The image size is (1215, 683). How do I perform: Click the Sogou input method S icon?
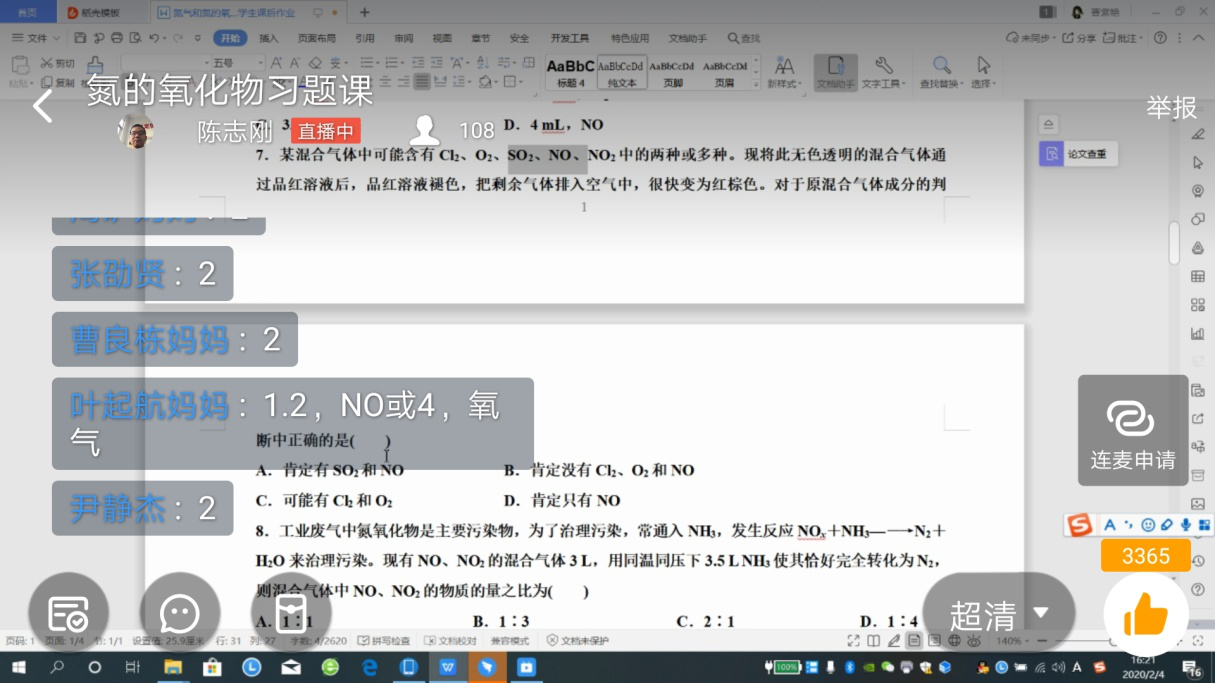click(x=1079, y=525)
